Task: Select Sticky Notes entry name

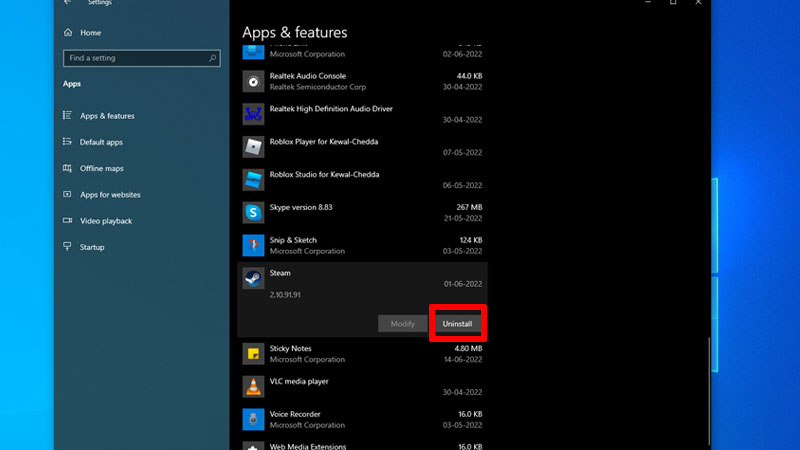Action: [x=290, y=348]
